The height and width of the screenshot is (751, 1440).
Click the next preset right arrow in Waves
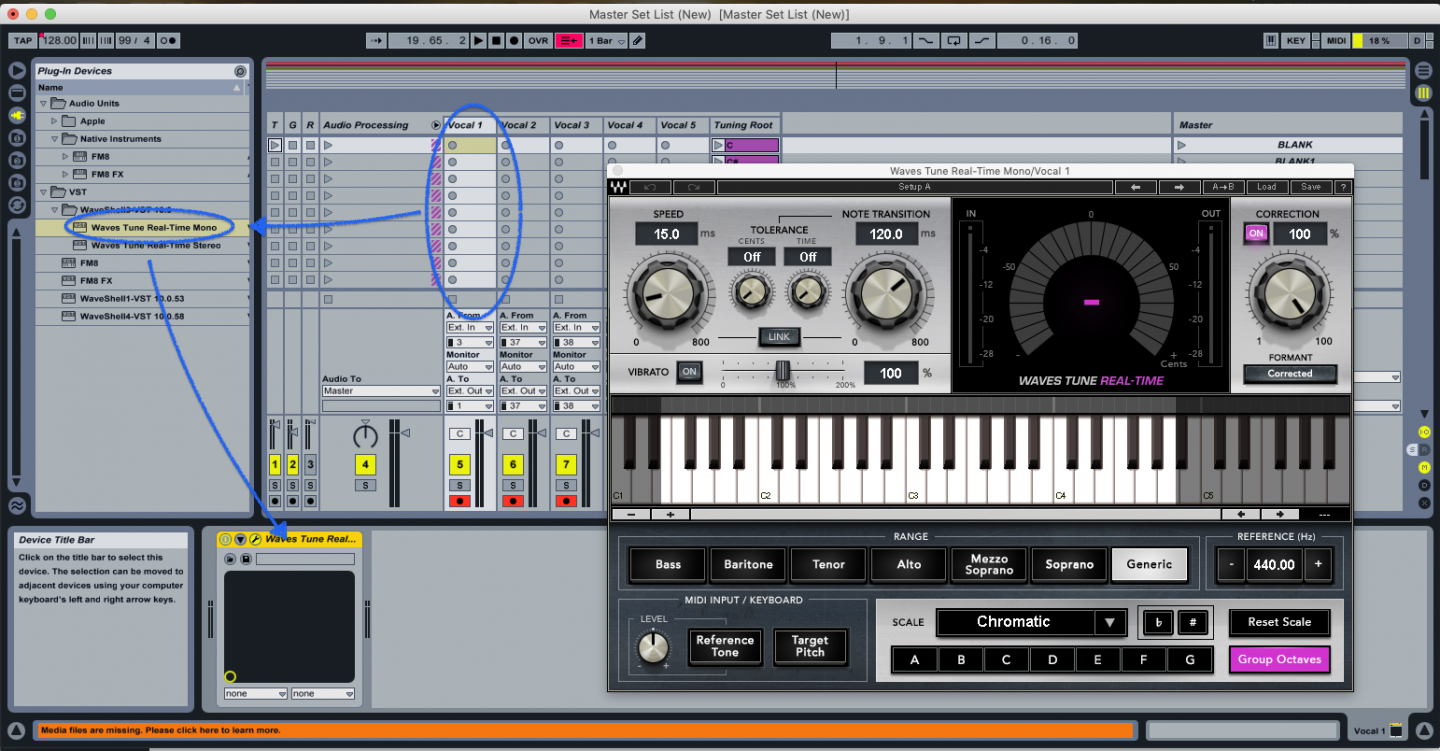[1179, 187]
